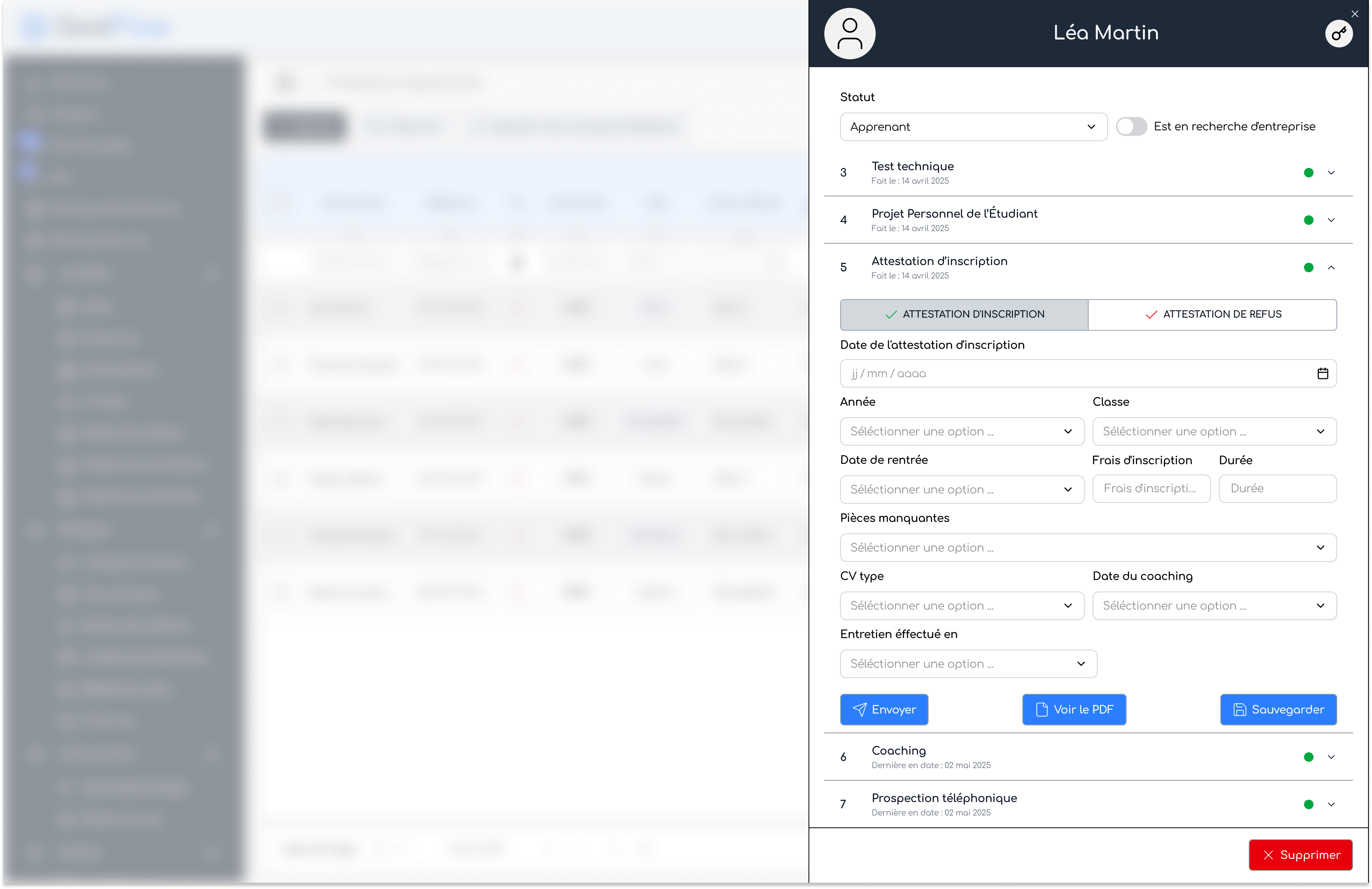
Task: Open the Pièces manquantes dropdown
Action: 1088,548
